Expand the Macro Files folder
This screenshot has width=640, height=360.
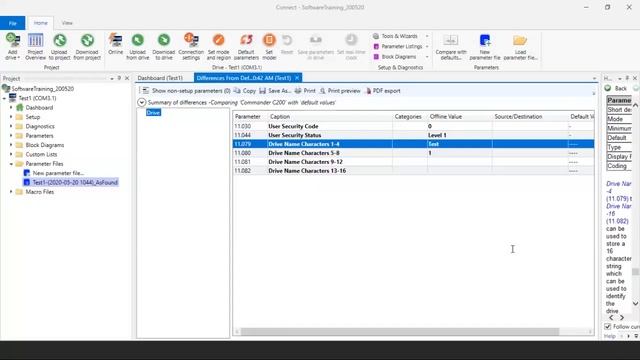(11, 192)
